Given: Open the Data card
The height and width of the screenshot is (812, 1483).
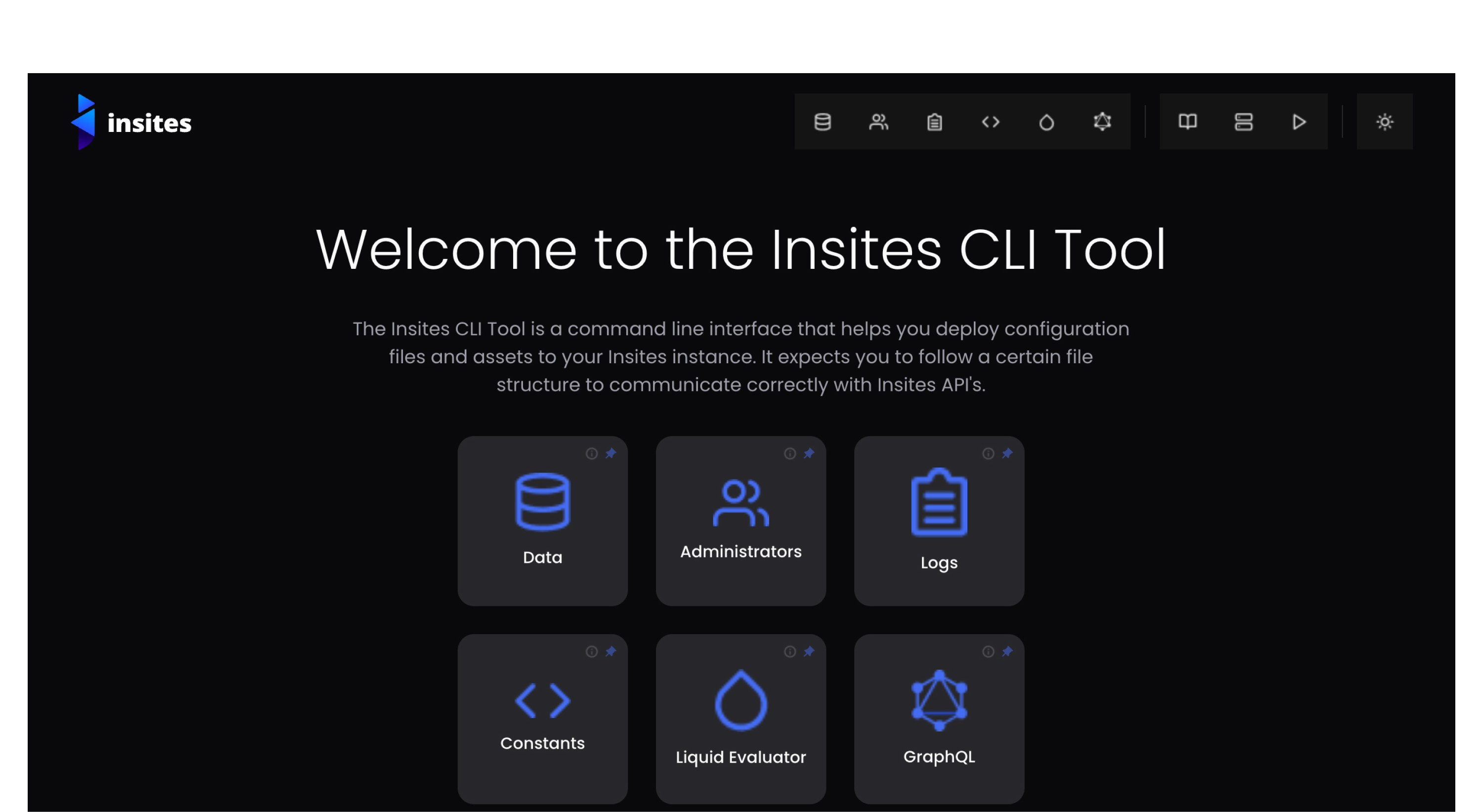Looking at the screenshot, I should tap(542, 521).
